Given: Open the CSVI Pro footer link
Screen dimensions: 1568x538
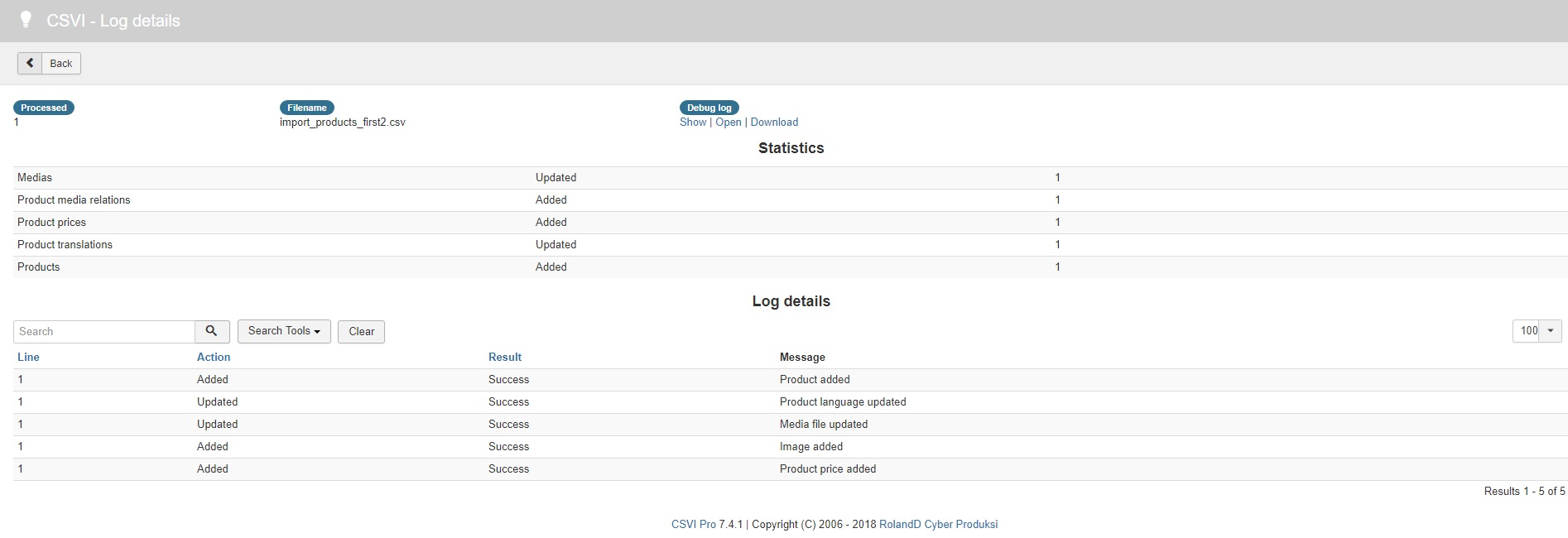Looking at the screenshot, I should (x=694, y=524).
